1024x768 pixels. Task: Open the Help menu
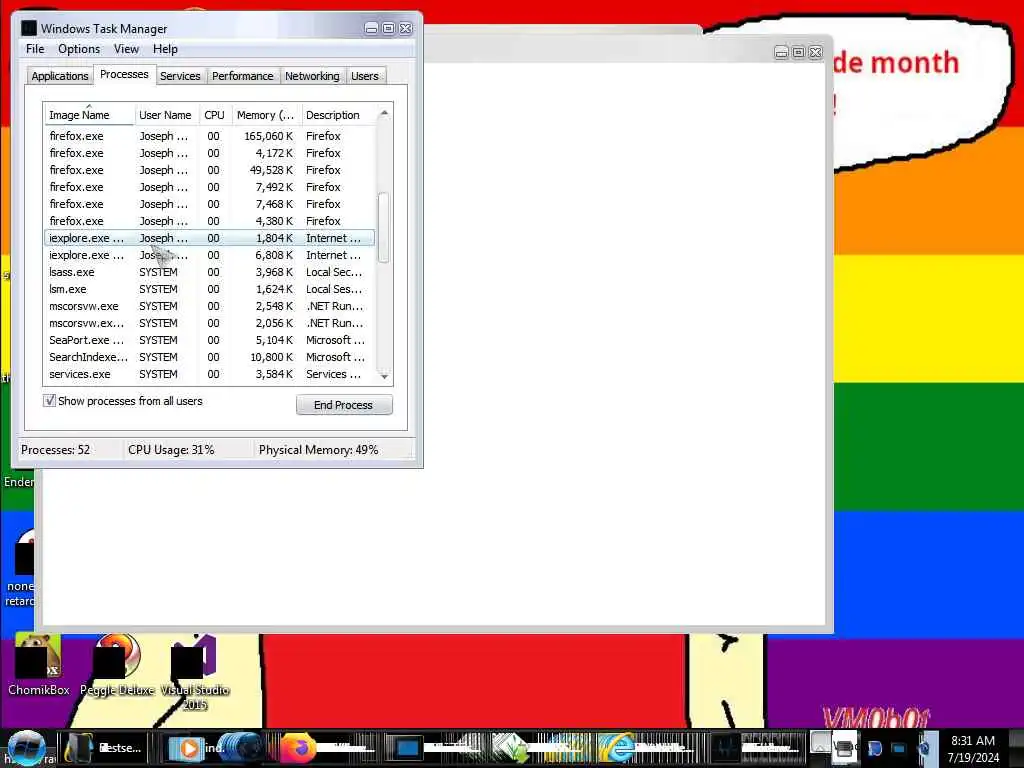(x=165, y=49)
